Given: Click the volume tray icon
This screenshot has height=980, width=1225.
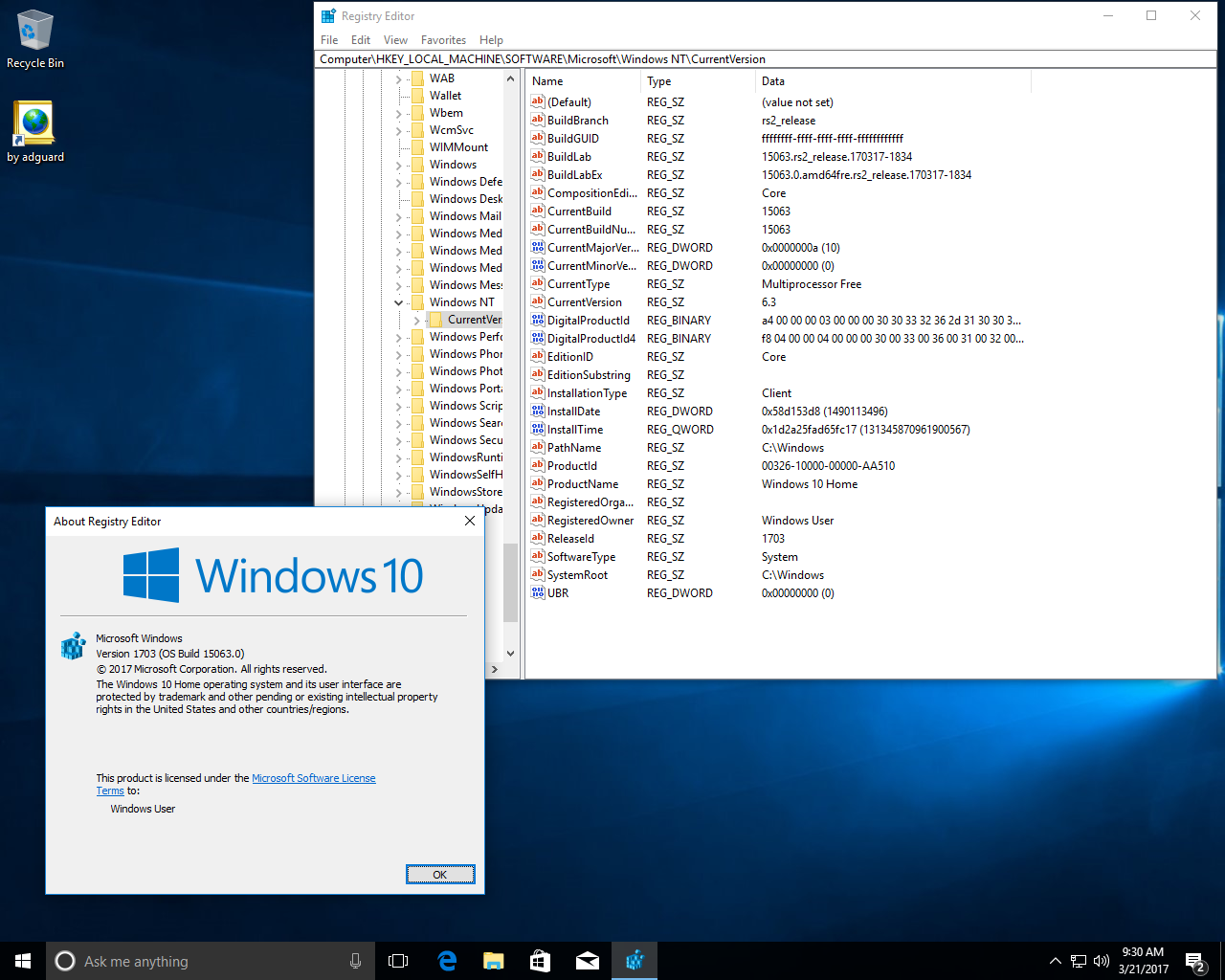Looking at the screenshot, I should click(1102, 961).
